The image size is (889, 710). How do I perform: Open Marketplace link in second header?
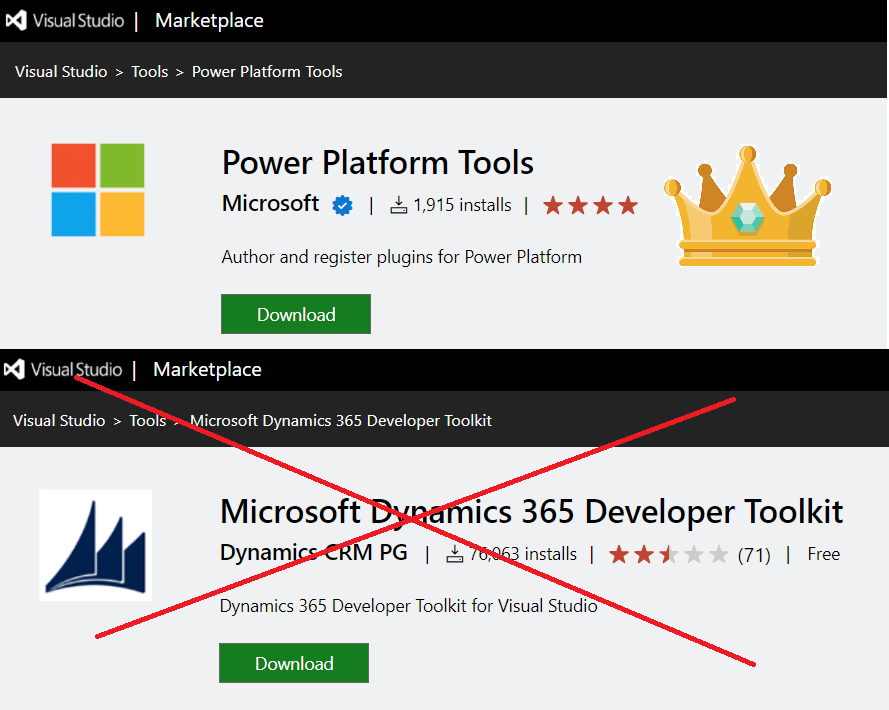pyautogui.click(x=208, y=370)
